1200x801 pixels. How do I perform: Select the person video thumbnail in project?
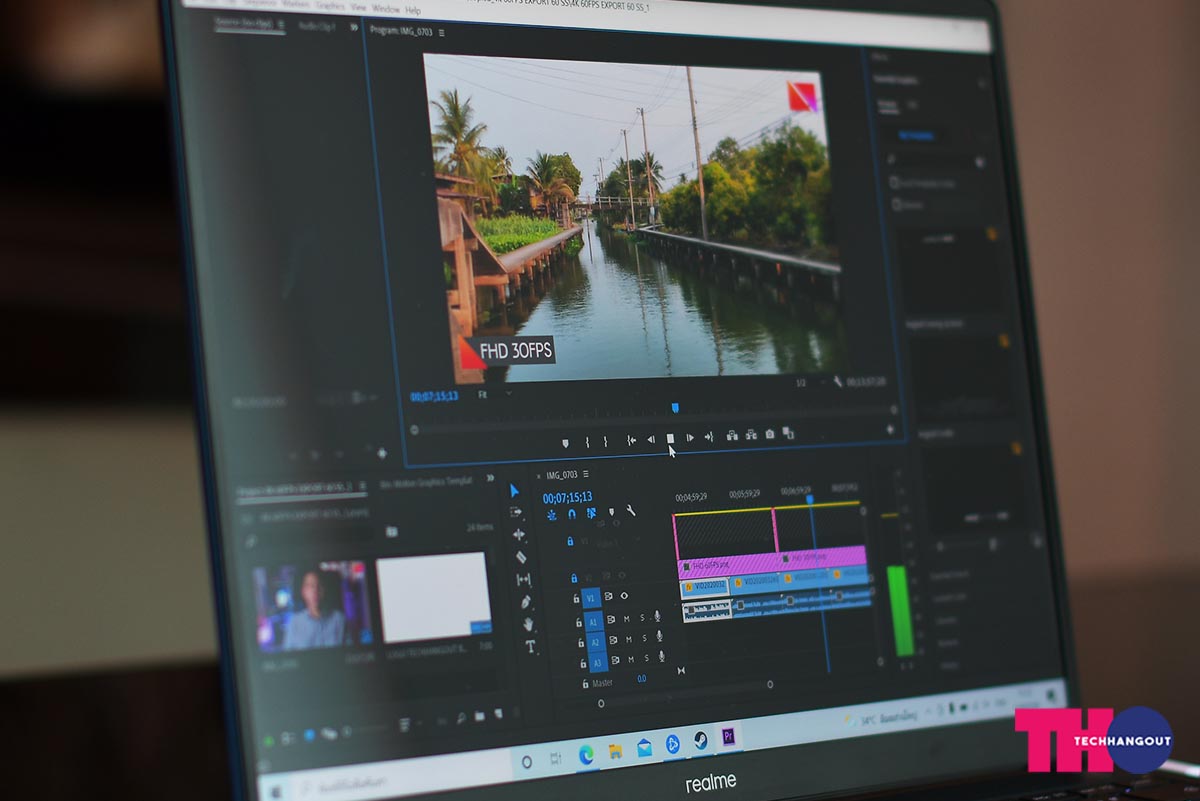point(311,605)
